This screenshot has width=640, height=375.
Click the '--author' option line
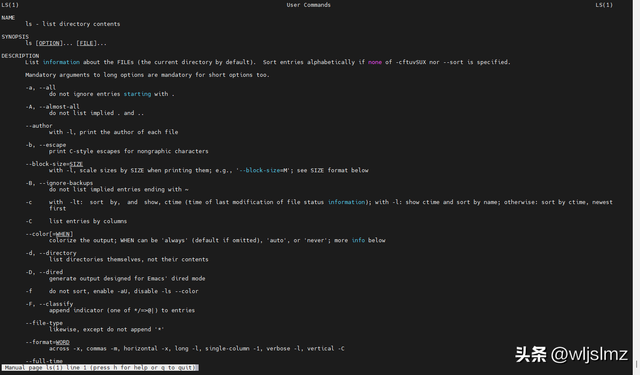tap(39, 126)
